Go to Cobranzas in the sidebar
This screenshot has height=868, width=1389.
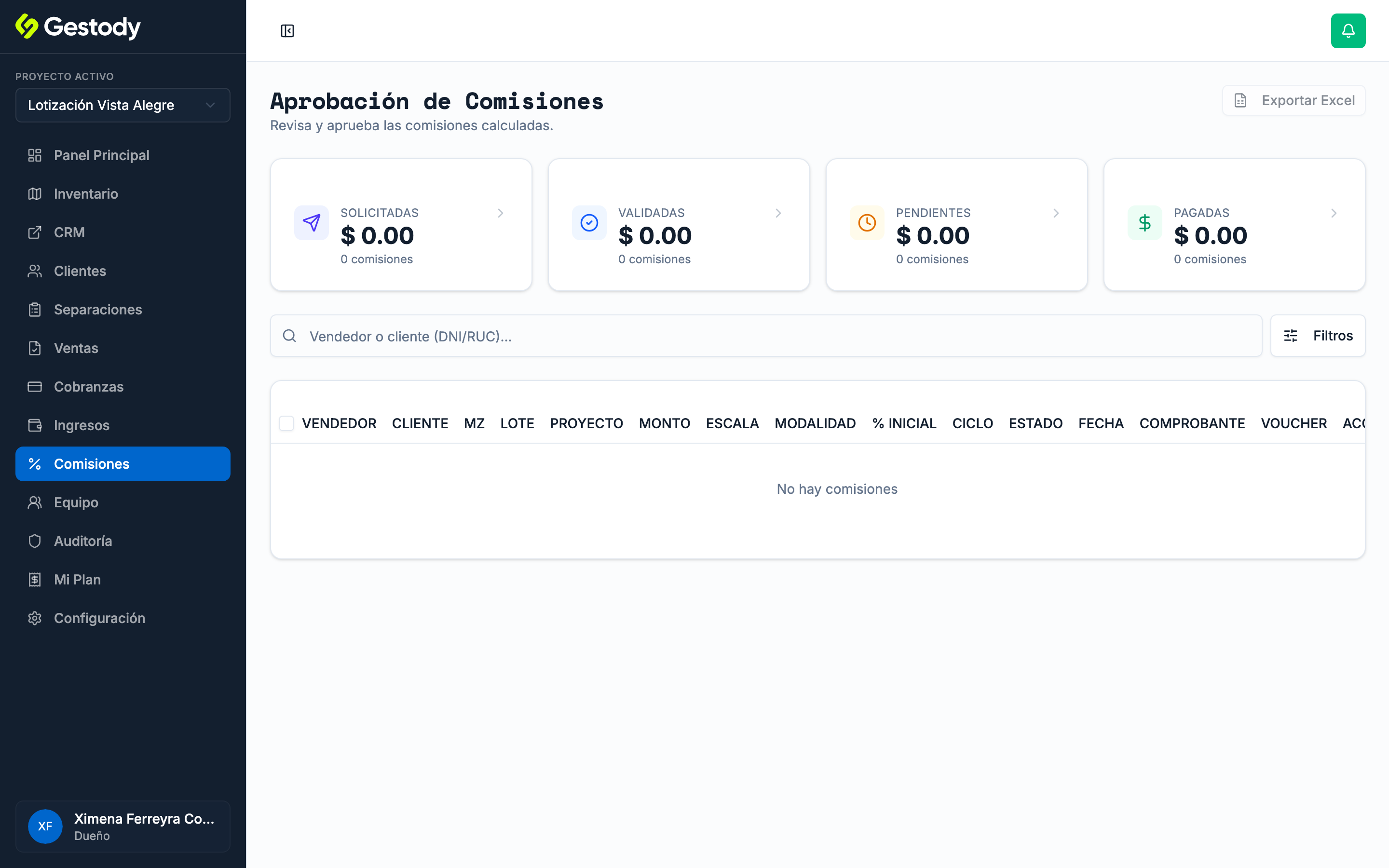pyautogui.click(x=123, y=387)
